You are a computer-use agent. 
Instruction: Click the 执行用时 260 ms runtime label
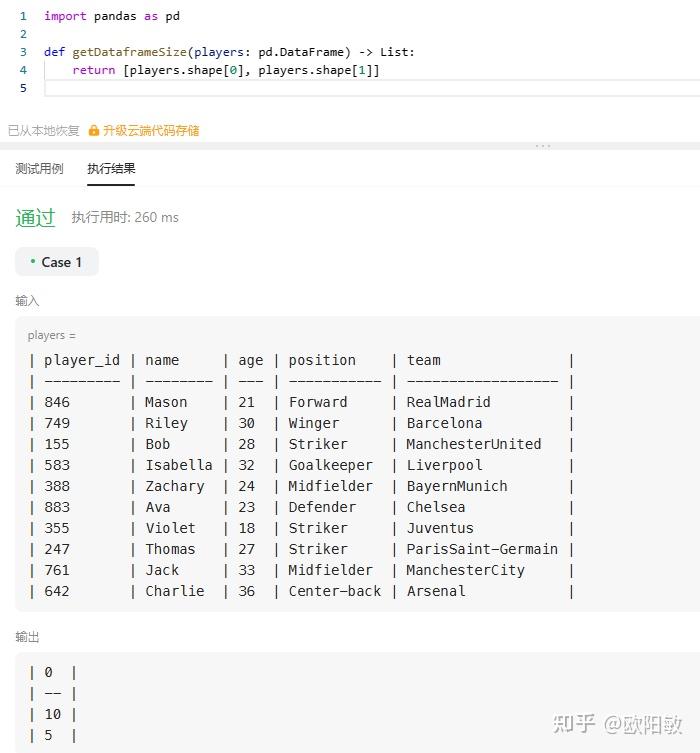125,218
